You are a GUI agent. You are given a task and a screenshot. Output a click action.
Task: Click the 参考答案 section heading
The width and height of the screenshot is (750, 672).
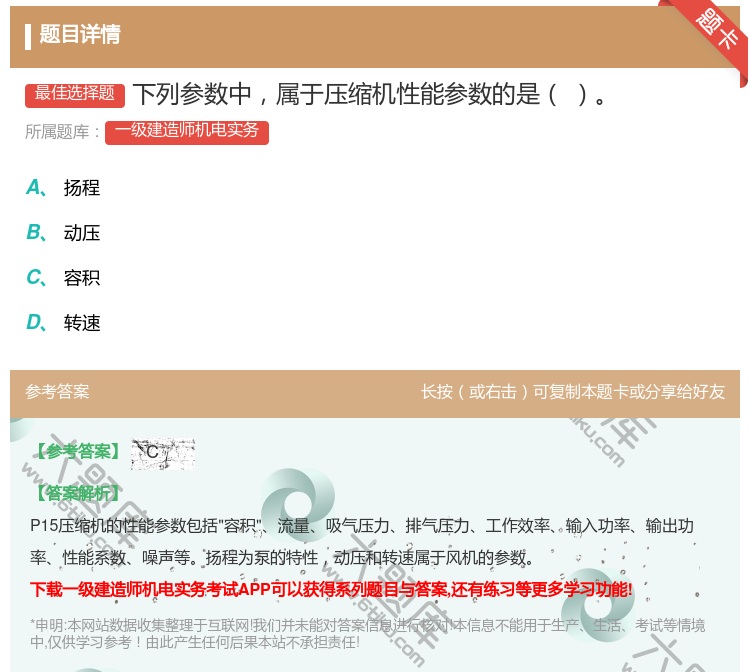pos(57,392)
